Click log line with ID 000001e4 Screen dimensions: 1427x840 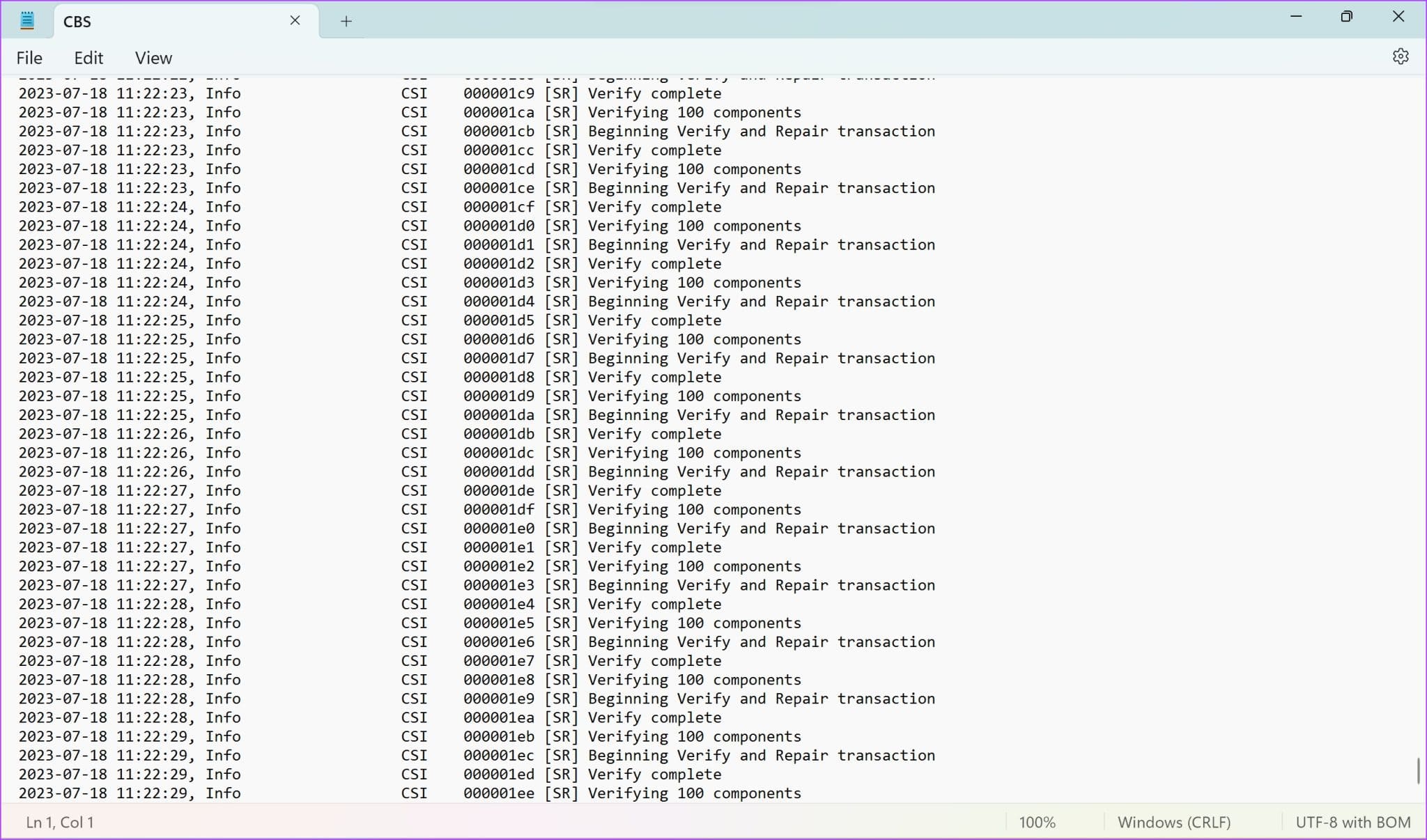[370, 604]
